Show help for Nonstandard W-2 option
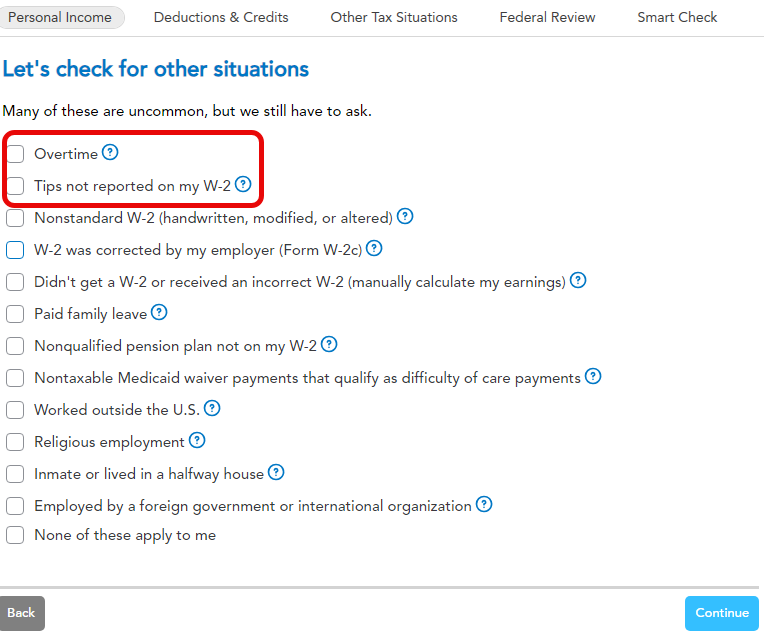764x640 pixels. tap(405, 216)
